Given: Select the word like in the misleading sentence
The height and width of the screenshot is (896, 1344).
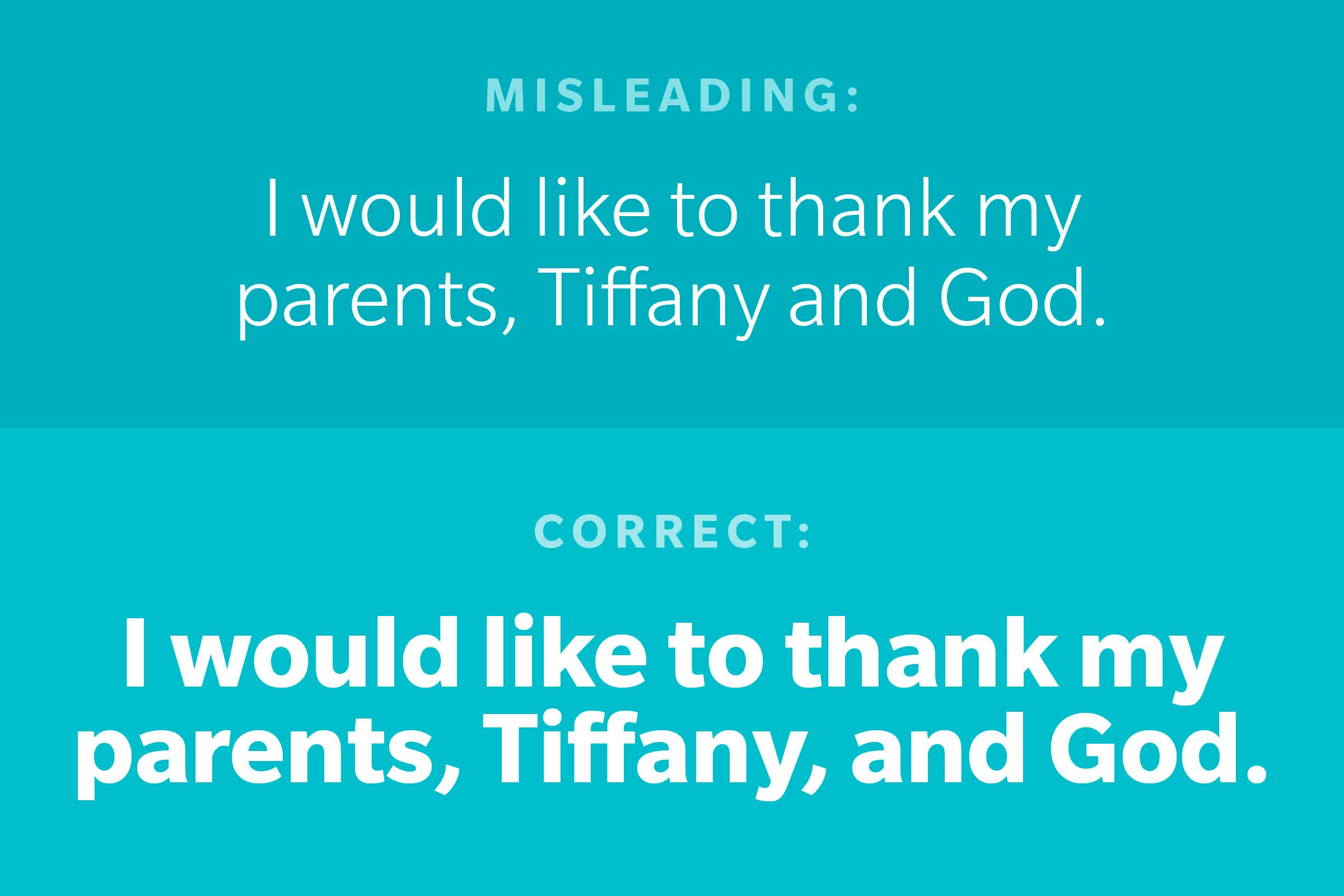Looking at the screenshot, I should 594,207.
